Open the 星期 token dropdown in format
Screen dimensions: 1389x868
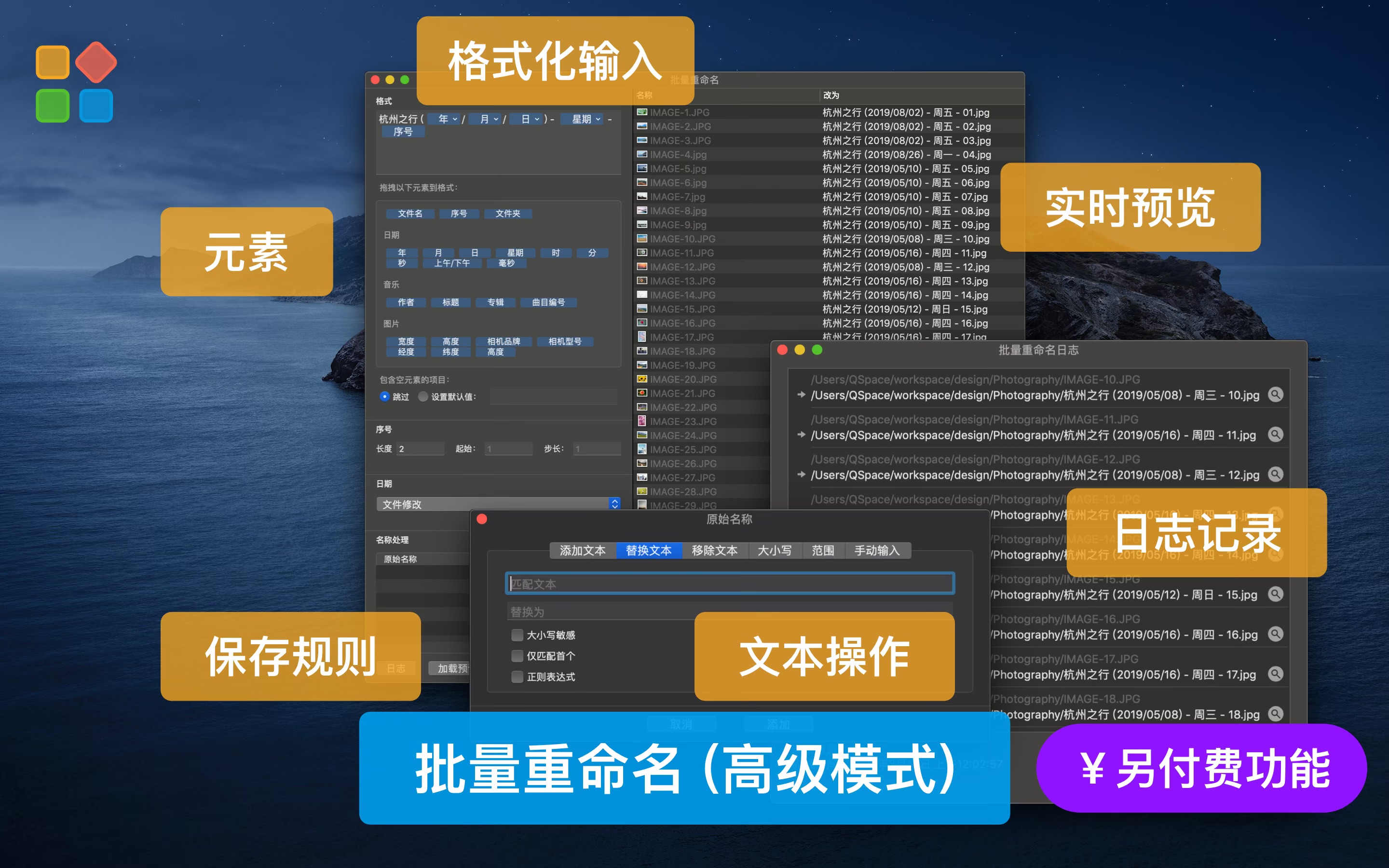(598, 120)
